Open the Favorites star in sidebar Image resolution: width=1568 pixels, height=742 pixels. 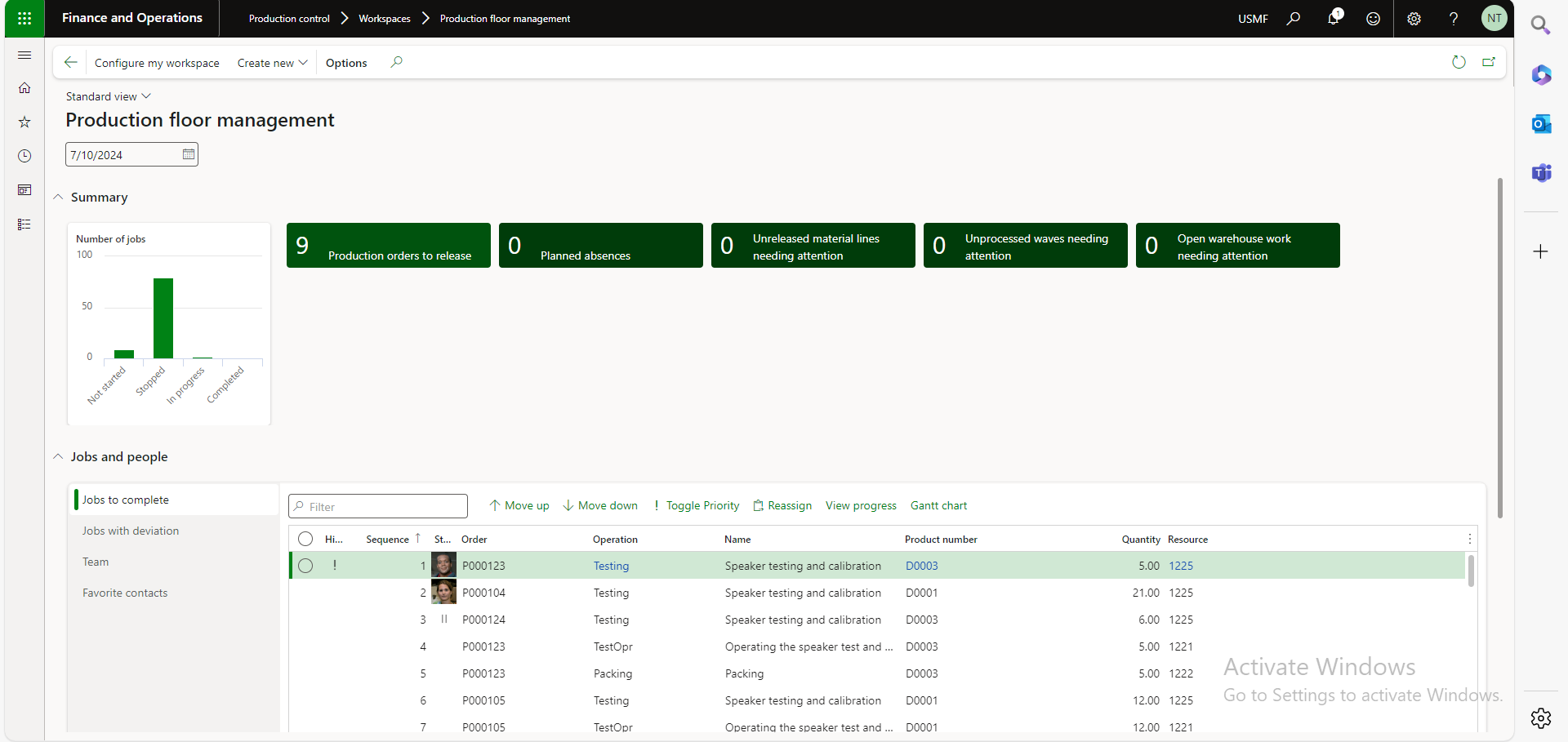pyautogui.click(x=24, y=122)
